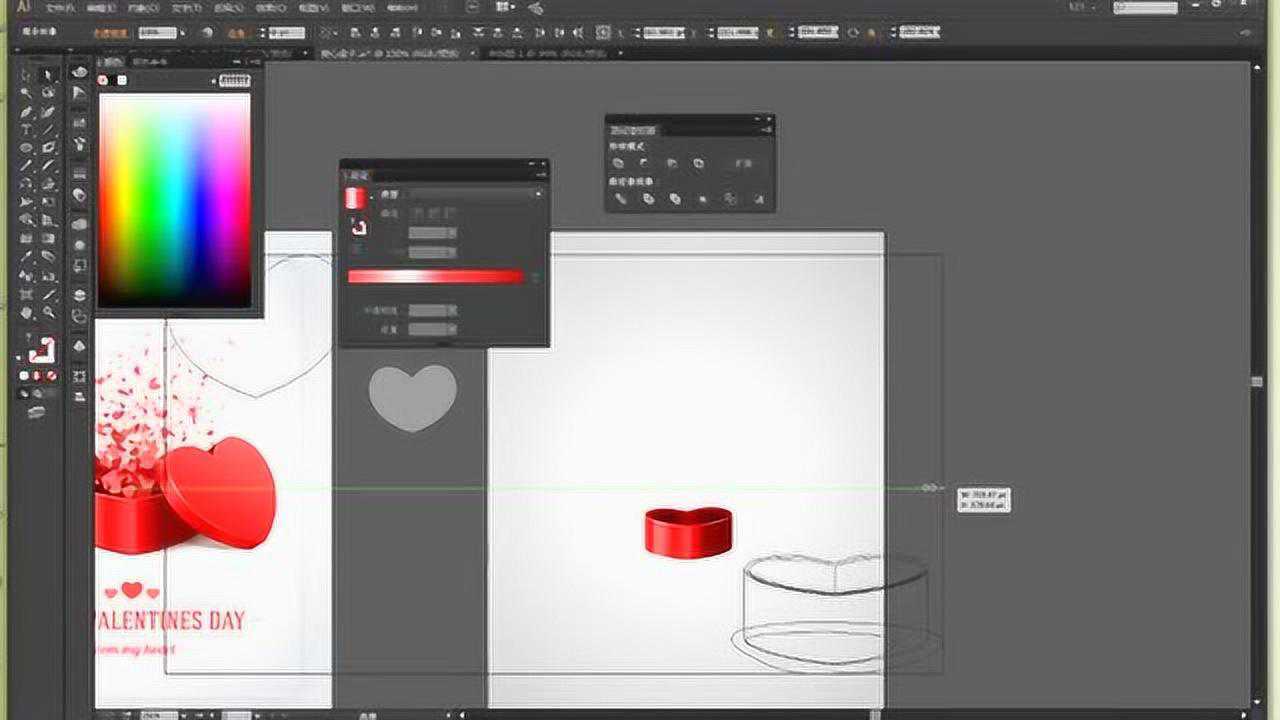Click Divide in Pathfinder panel
Viewport: 1280px width, 720px height.
coord(620,198)
